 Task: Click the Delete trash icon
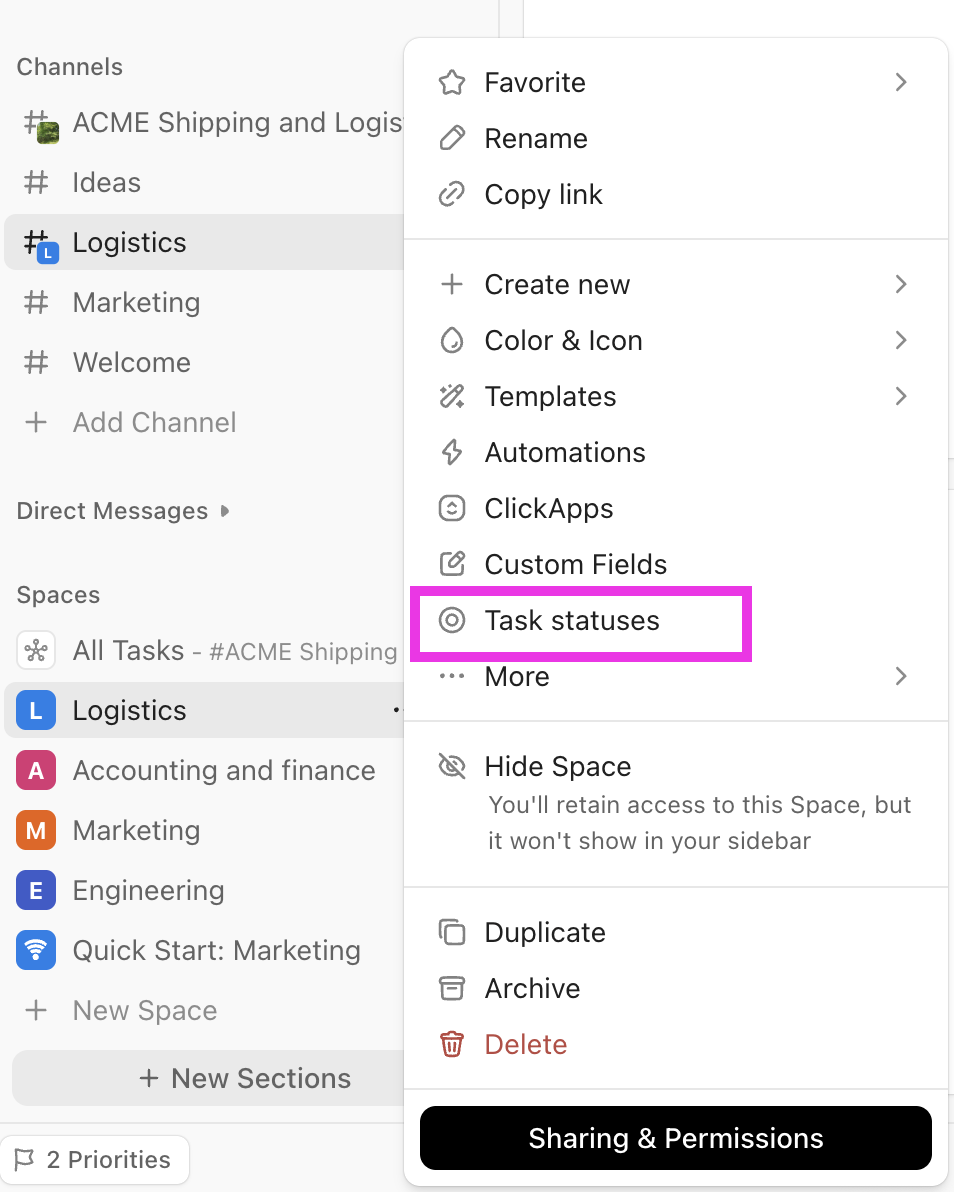coord(452,1044)
